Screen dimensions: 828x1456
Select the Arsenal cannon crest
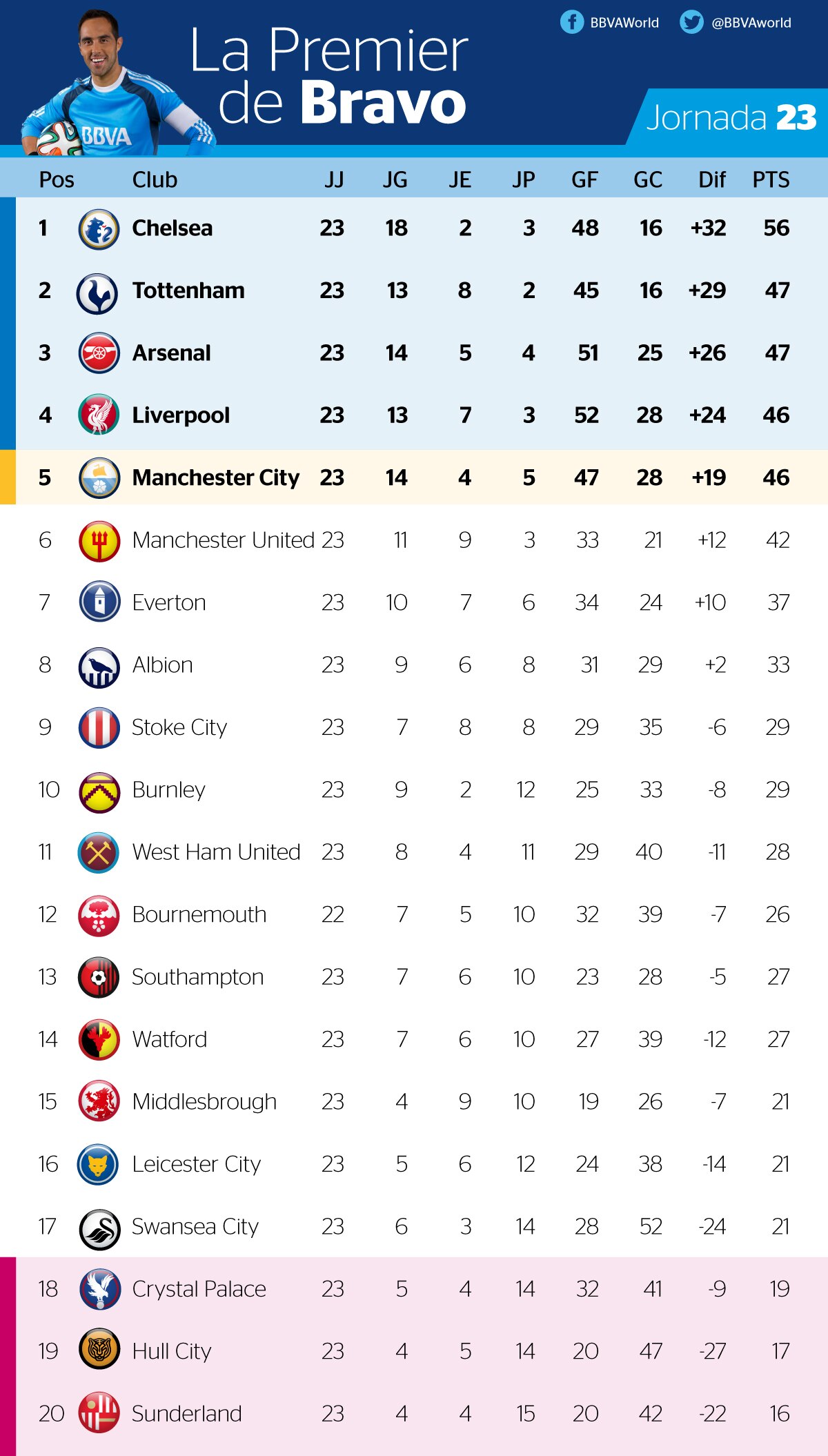[x=99, y=353]
